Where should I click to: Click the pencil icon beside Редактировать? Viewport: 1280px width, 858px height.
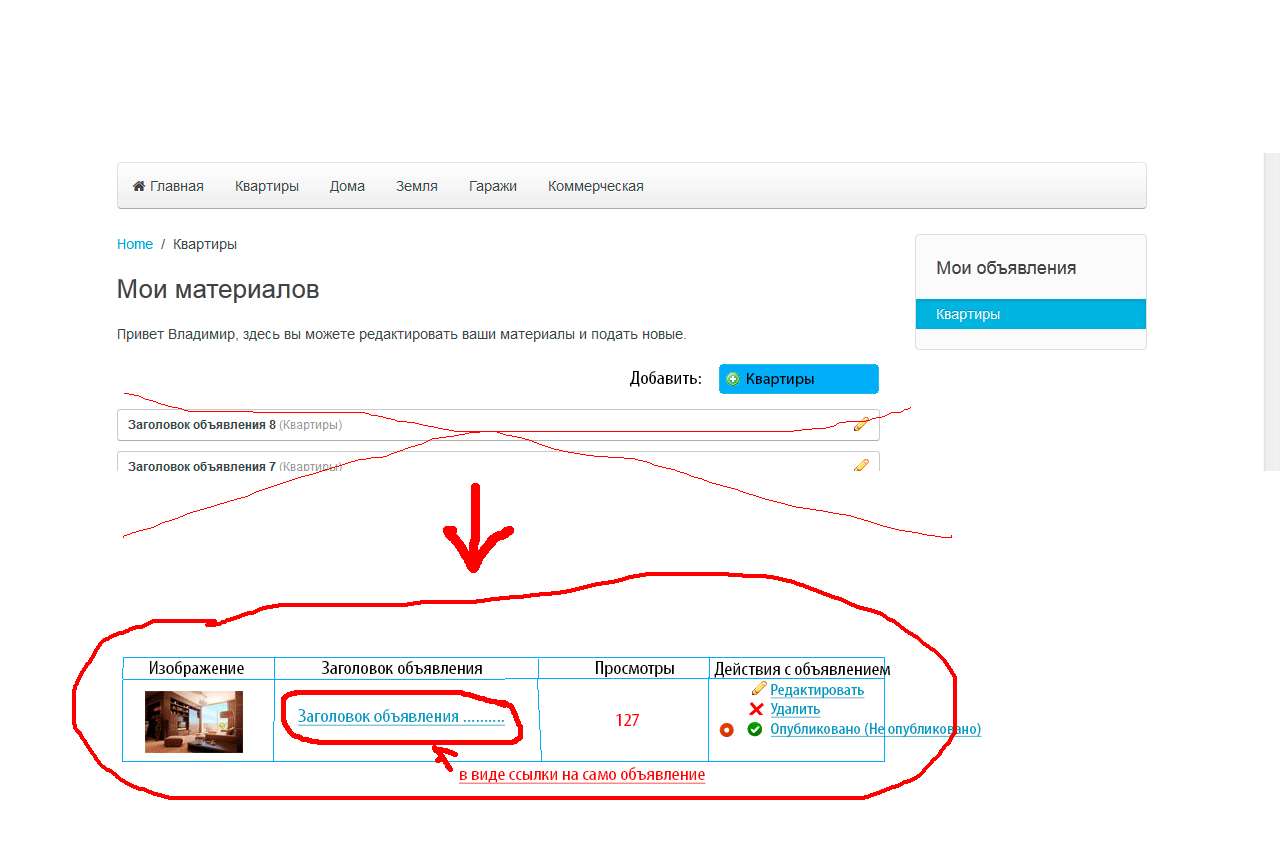click(759, 688)
